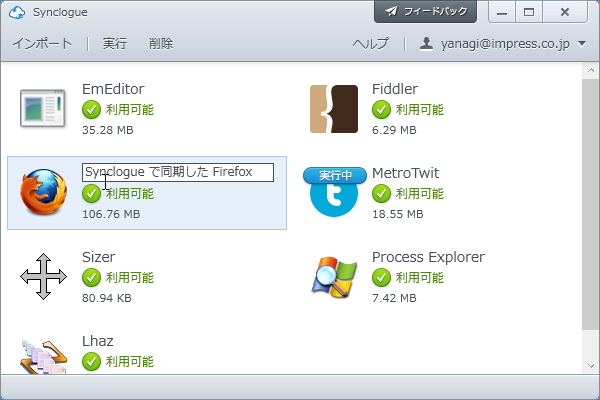Click the Fiddler title text
This screenshot has height=400, width=600.
pyautogui.click(x=395, y=89)
